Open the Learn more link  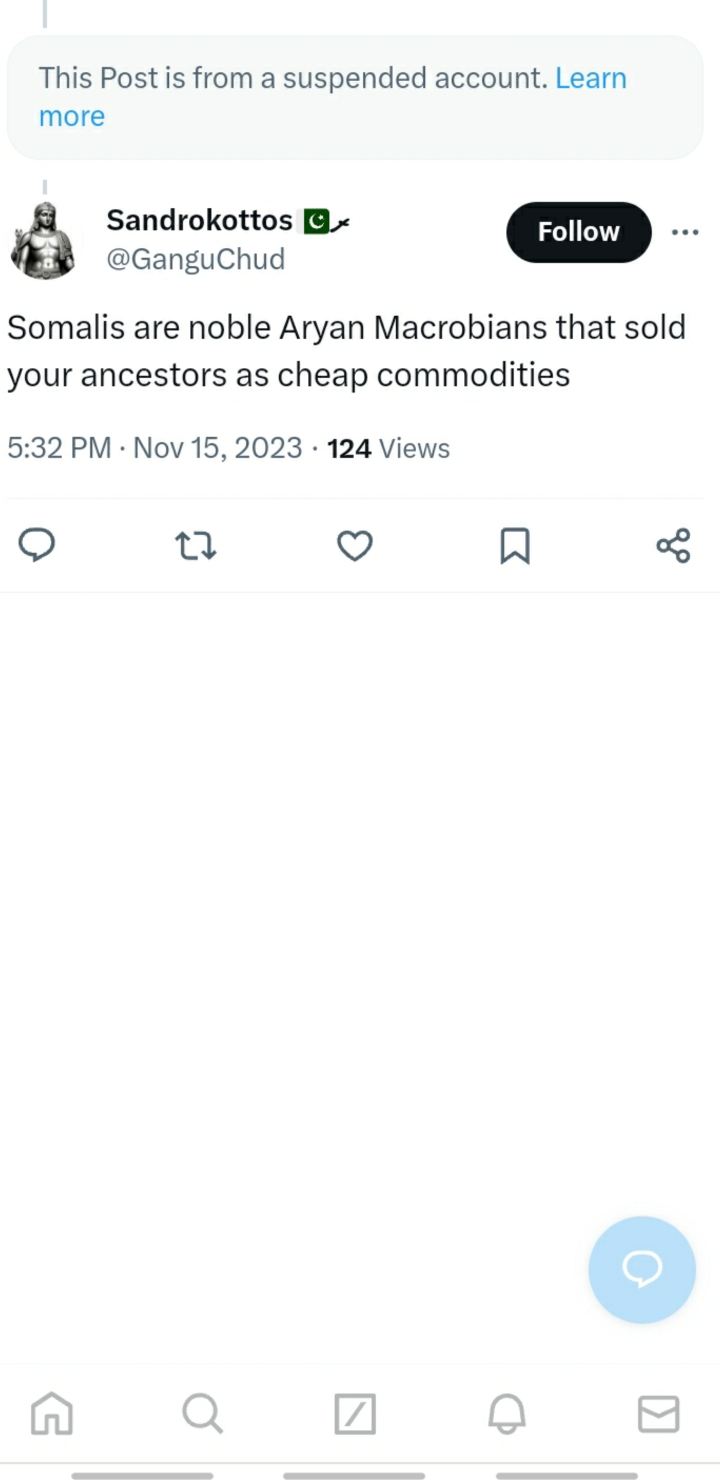point(333,97)
